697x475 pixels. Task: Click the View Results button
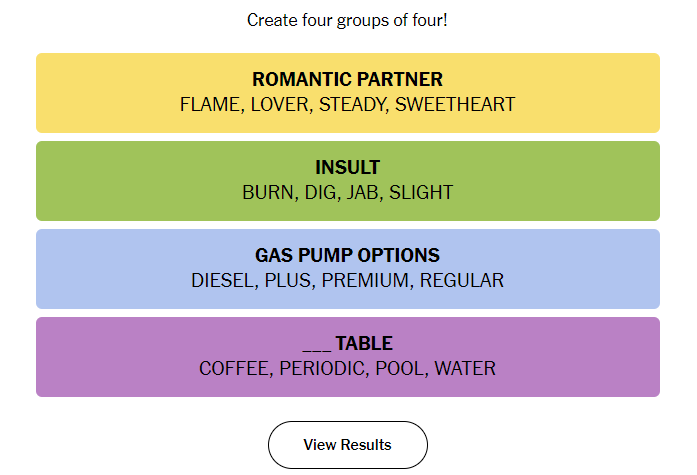pyautogui.click(x=348, y=445)
